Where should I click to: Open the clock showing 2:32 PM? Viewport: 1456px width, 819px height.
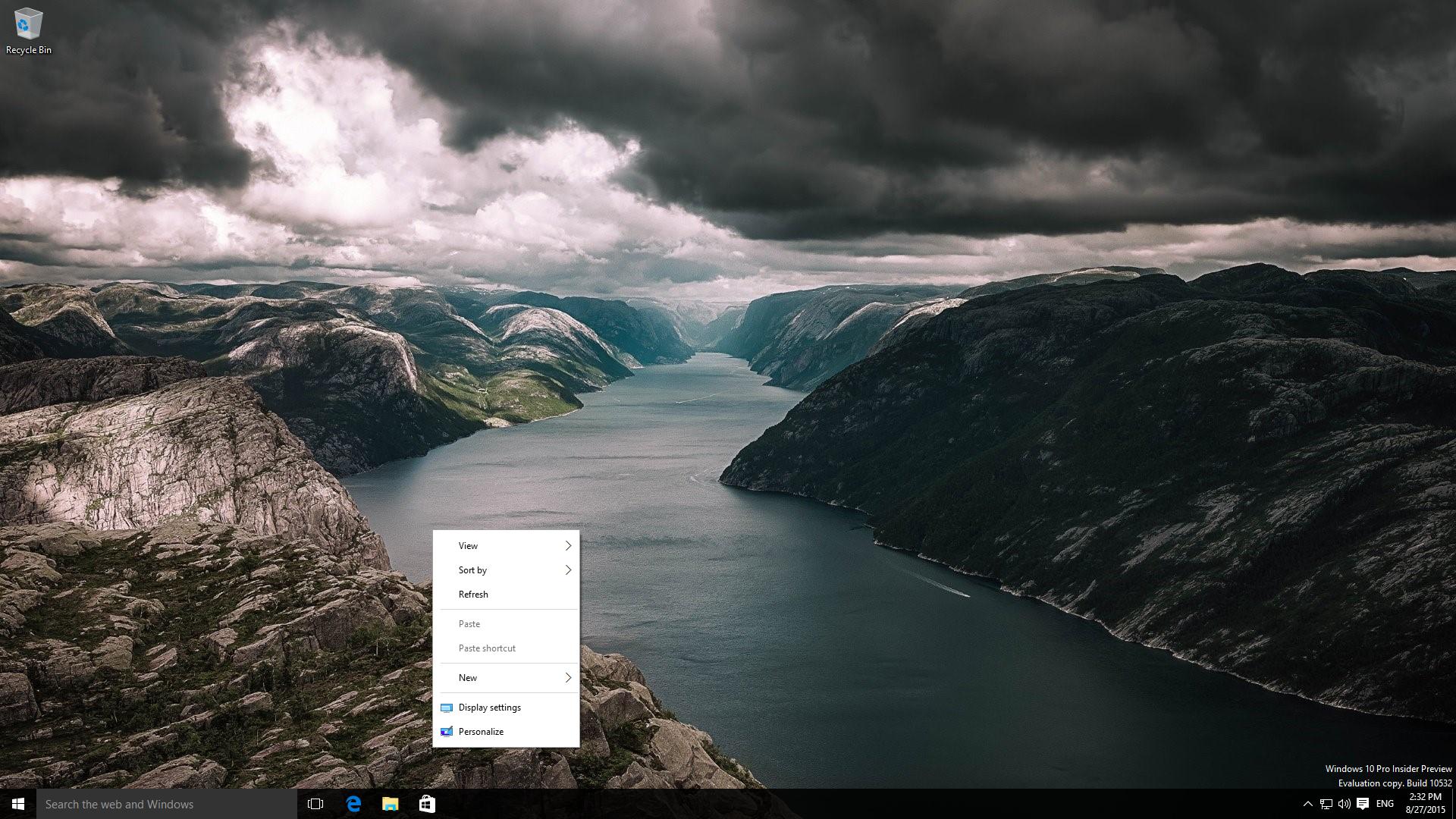tap(1425, 804)
